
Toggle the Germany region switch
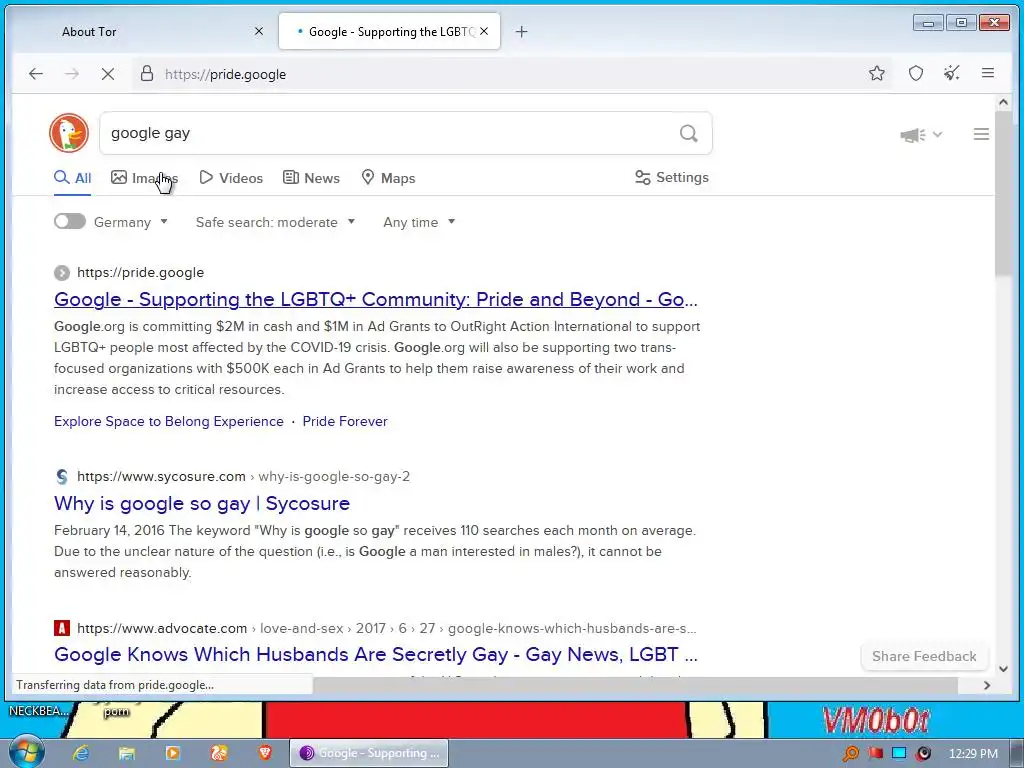pyautogui.click(x=70, y=221)
